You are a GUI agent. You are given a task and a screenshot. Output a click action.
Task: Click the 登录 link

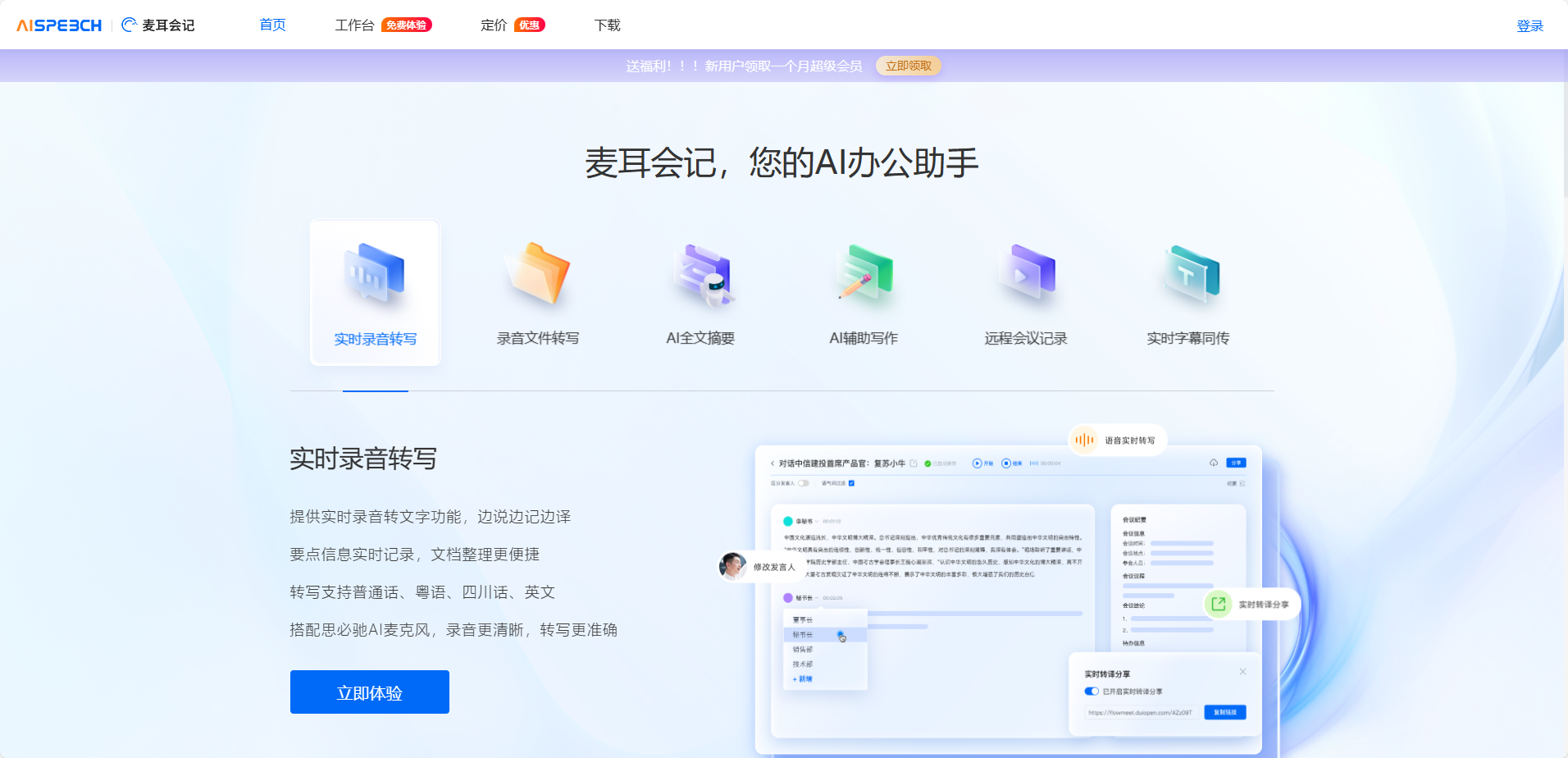point(1529,26)
